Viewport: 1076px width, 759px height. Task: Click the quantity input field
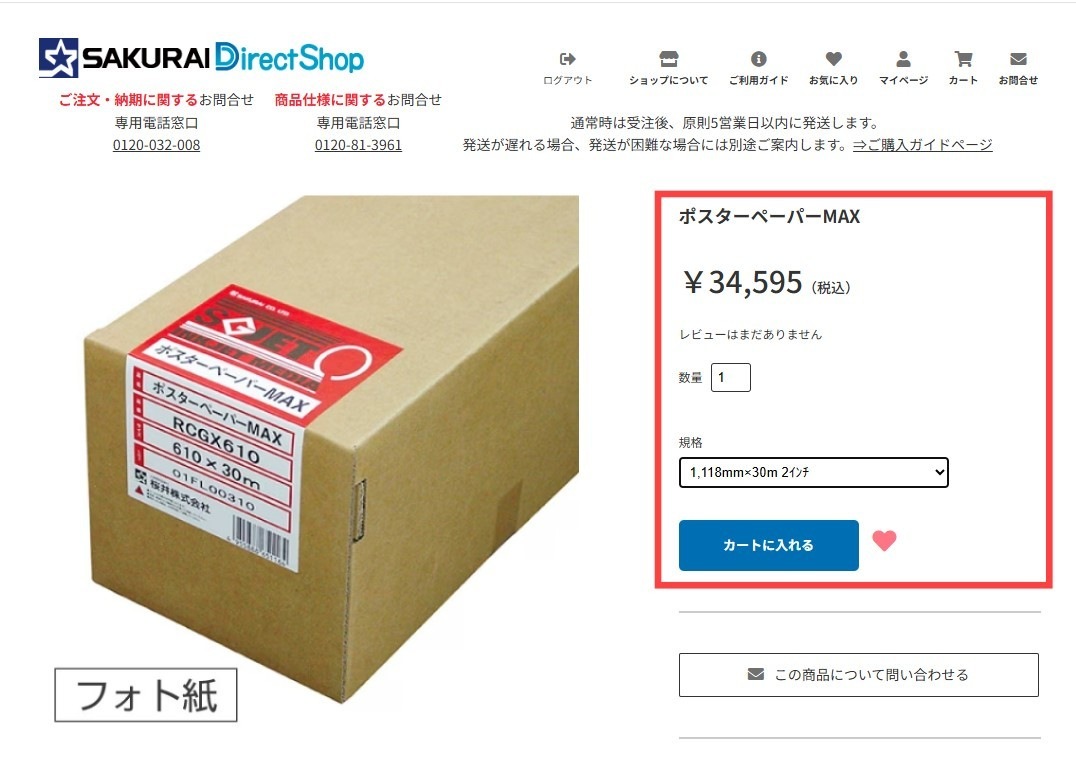(731, 377)
